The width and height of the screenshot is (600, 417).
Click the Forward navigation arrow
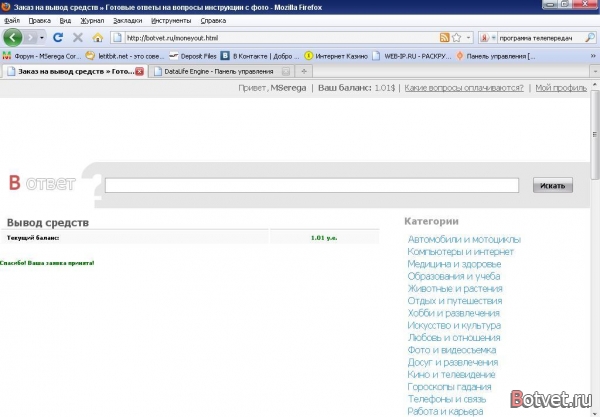[31, 37]
